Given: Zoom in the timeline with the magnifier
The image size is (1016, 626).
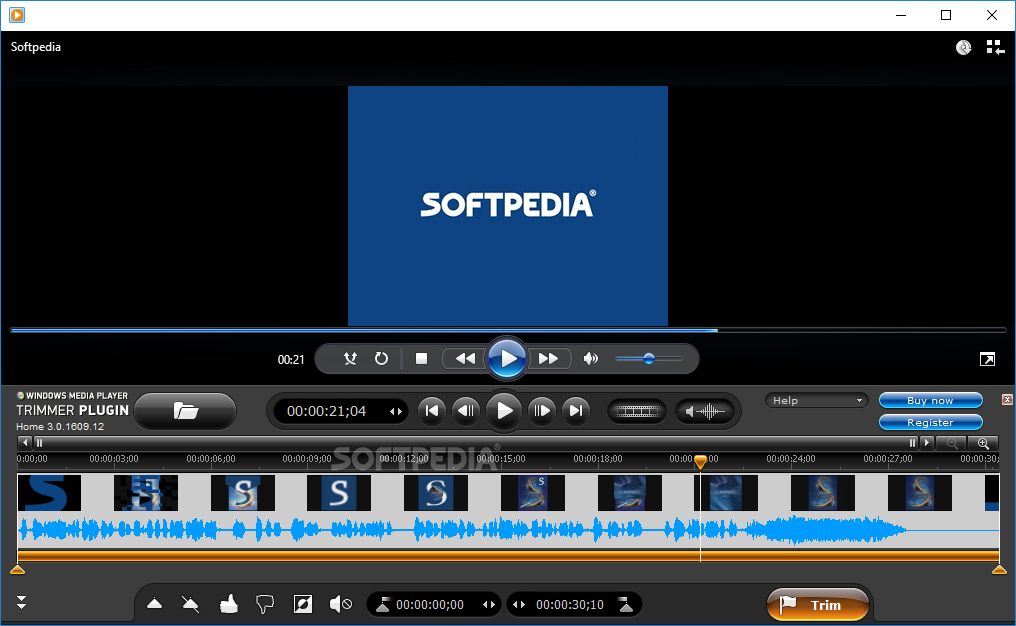Looking at the screenshot, I should (x=983, y=443).
